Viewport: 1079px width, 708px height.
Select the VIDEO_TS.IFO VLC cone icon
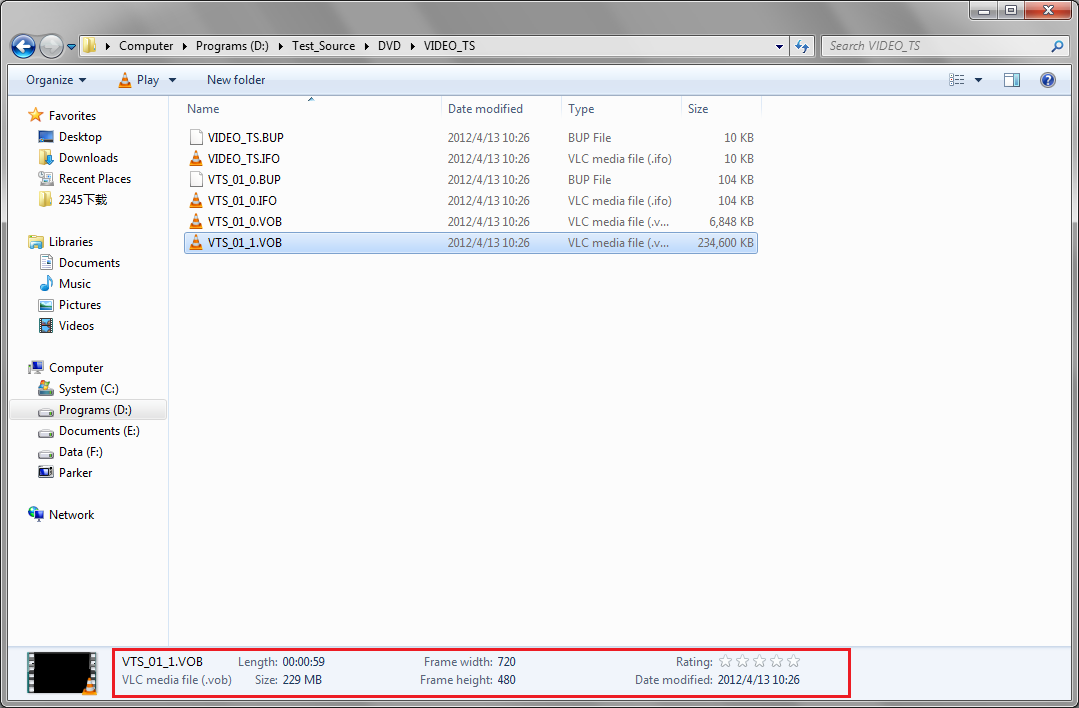(x=196, y=159)
